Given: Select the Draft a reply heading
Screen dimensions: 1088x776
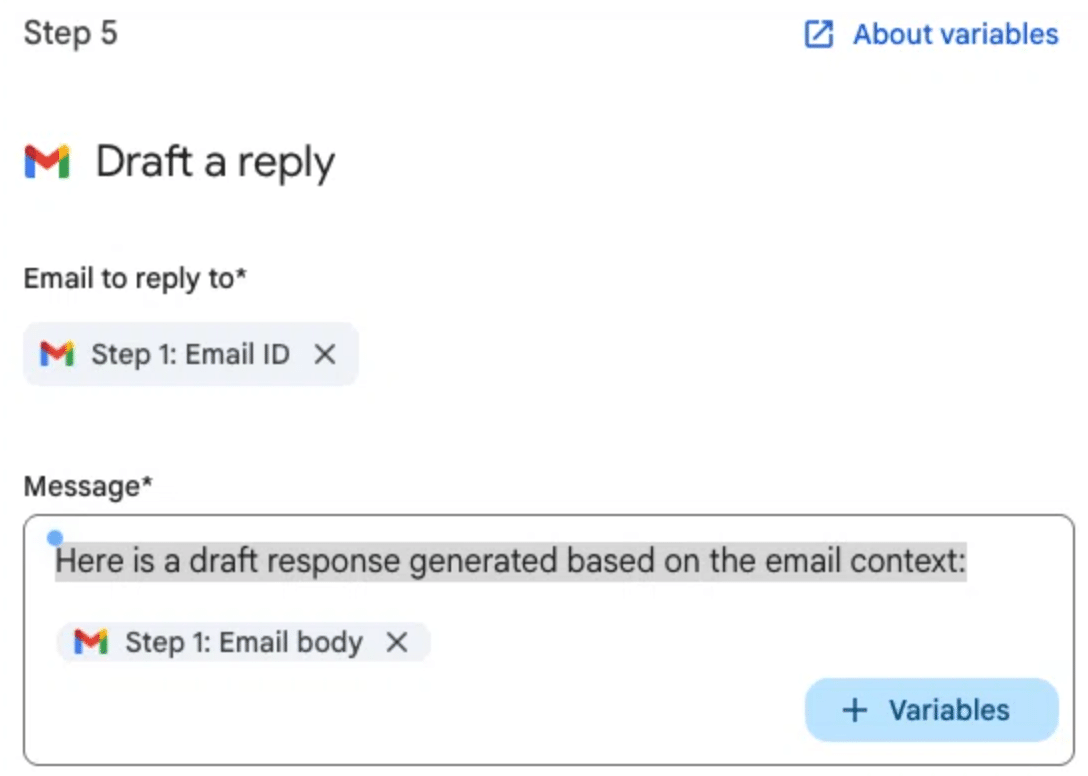Looking at the screenshot, I should pyautogui.click(x=215, y=162).
